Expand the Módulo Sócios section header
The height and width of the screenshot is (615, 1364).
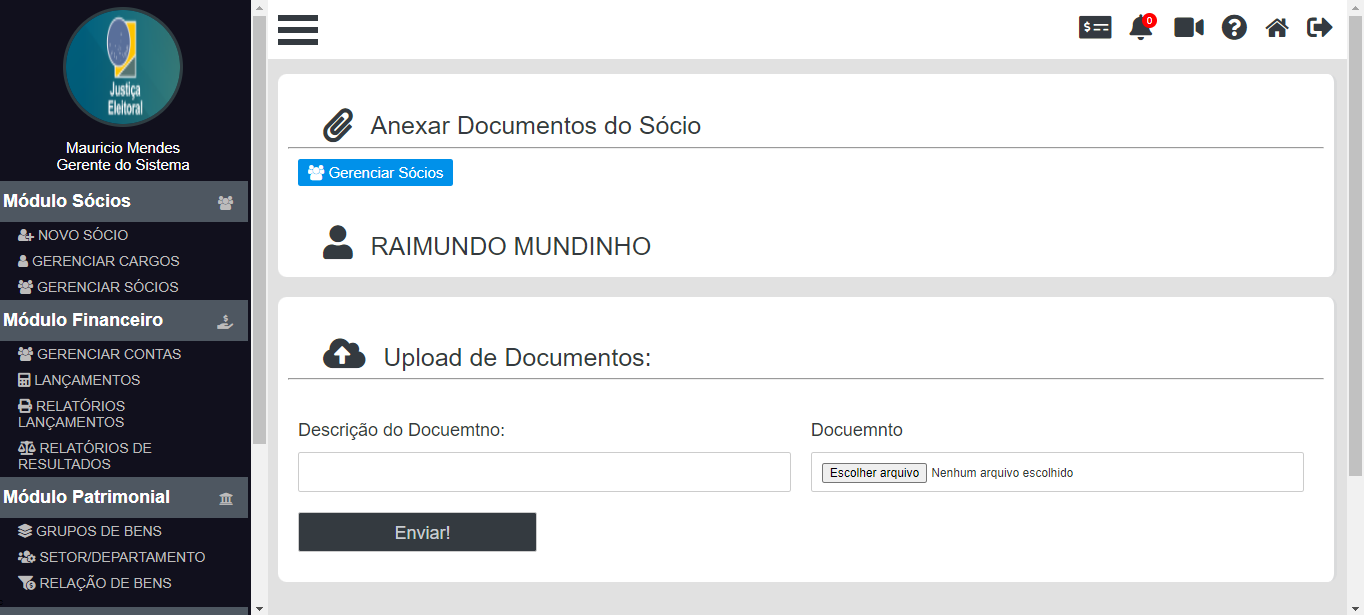click(x=123, y=201)
